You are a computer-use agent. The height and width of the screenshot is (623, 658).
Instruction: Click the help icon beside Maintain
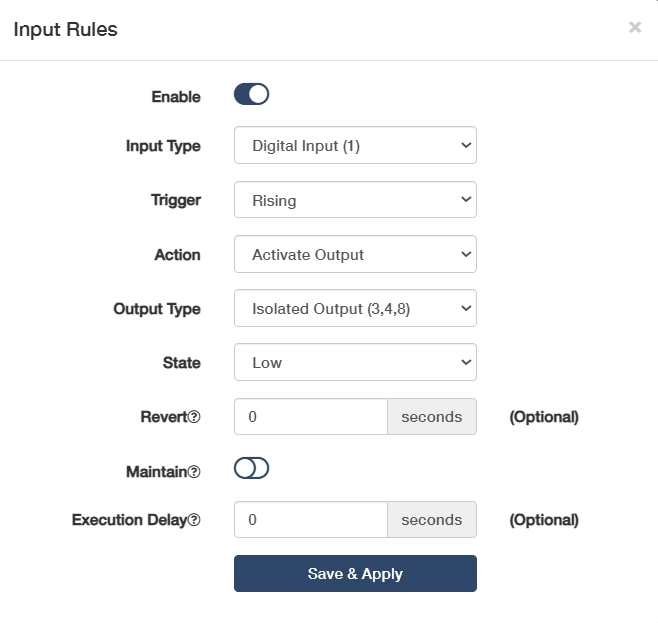point(195,472)
